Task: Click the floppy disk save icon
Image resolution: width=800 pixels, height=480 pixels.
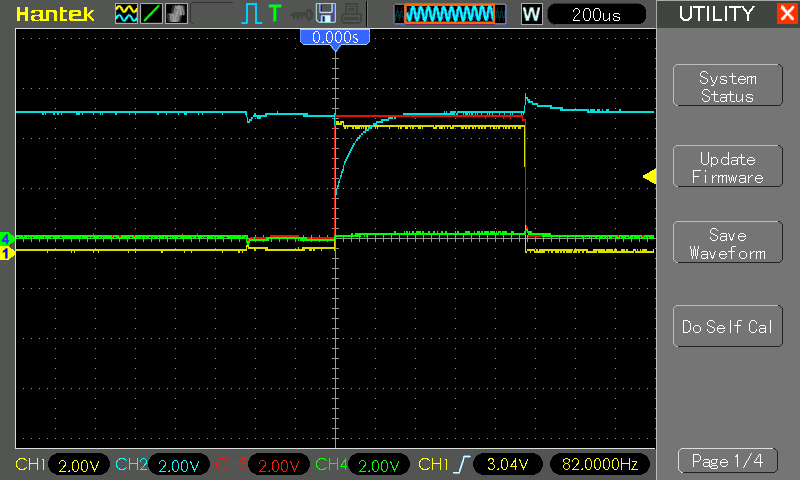Action: (326, 14)
